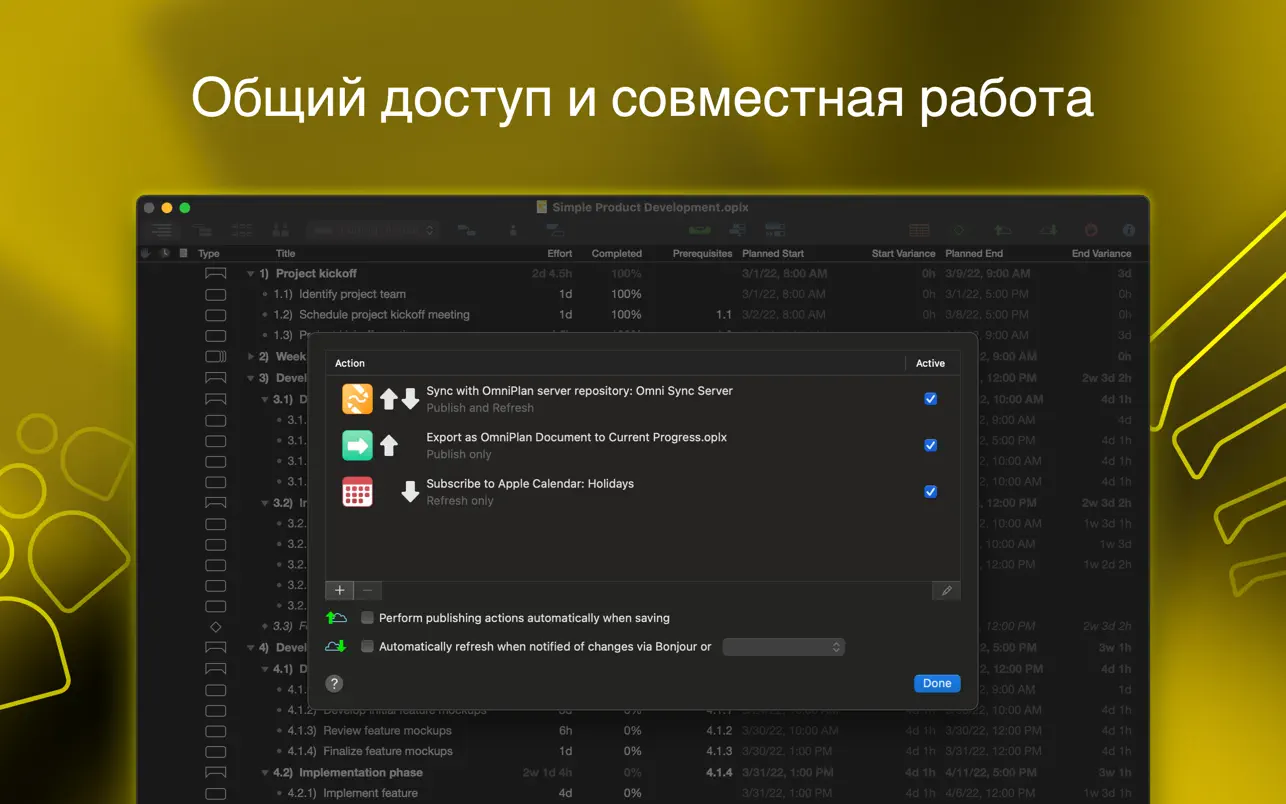
Task: Click the Apple Calendar Holidays icon
Action: 357,492
